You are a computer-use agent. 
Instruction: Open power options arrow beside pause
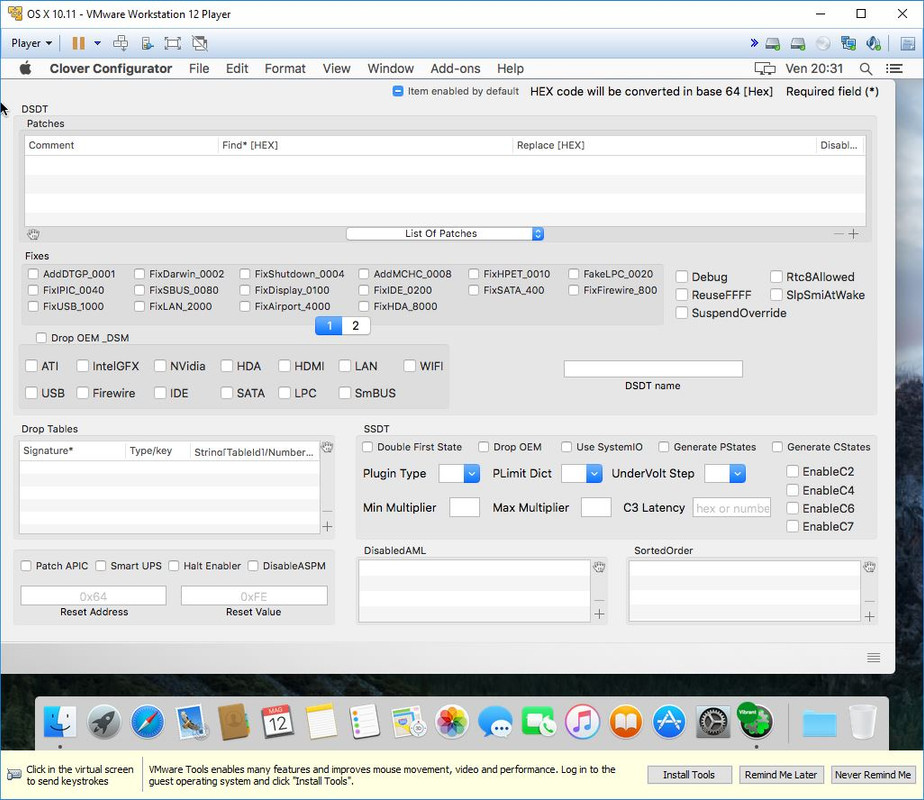(x=97, y=43)
